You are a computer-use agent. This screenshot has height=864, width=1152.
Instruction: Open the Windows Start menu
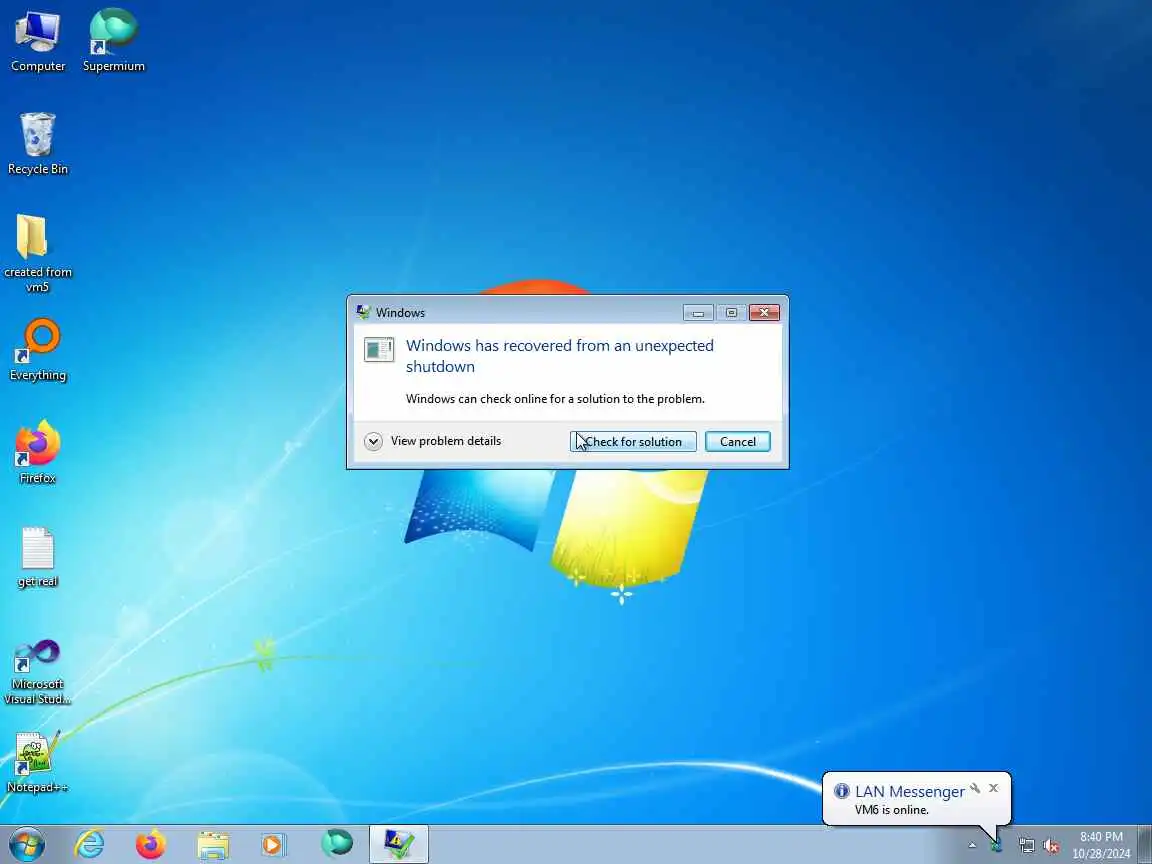[x=27, y=844]
